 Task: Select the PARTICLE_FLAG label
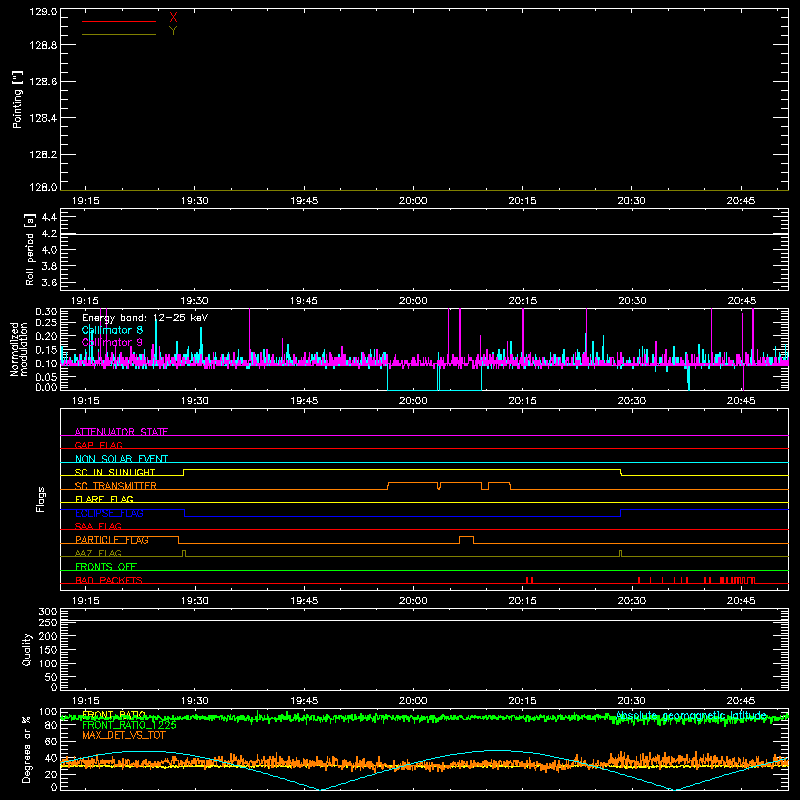(112, 540)
